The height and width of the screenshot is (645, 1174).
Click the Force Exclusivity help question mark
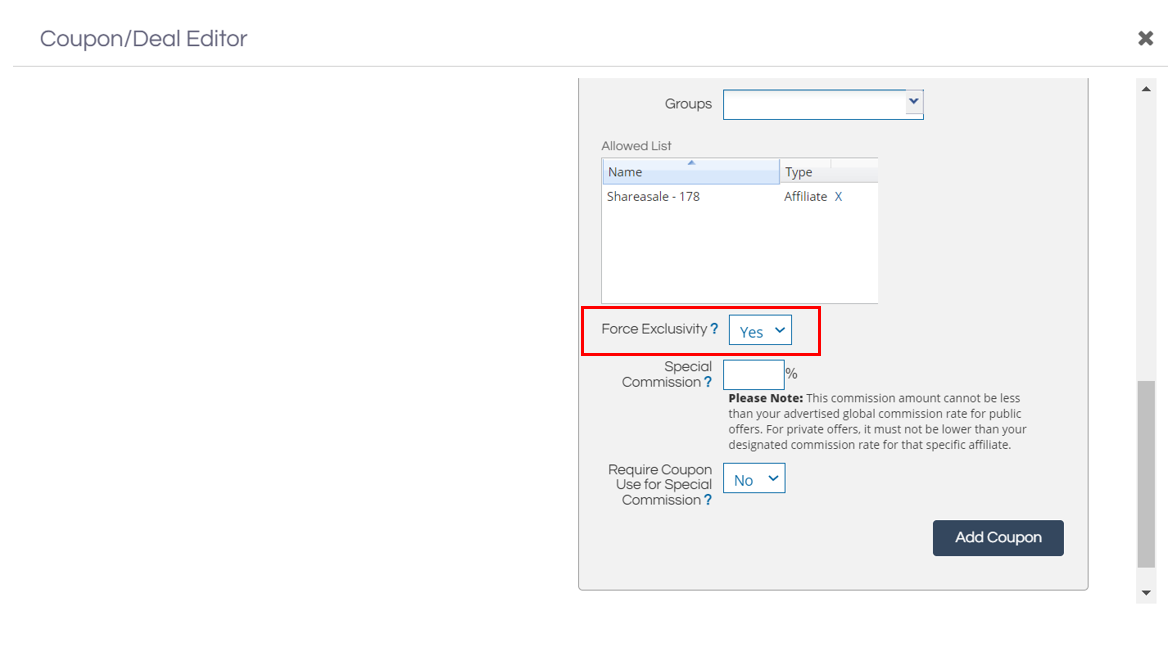click(x=714, y=329)
